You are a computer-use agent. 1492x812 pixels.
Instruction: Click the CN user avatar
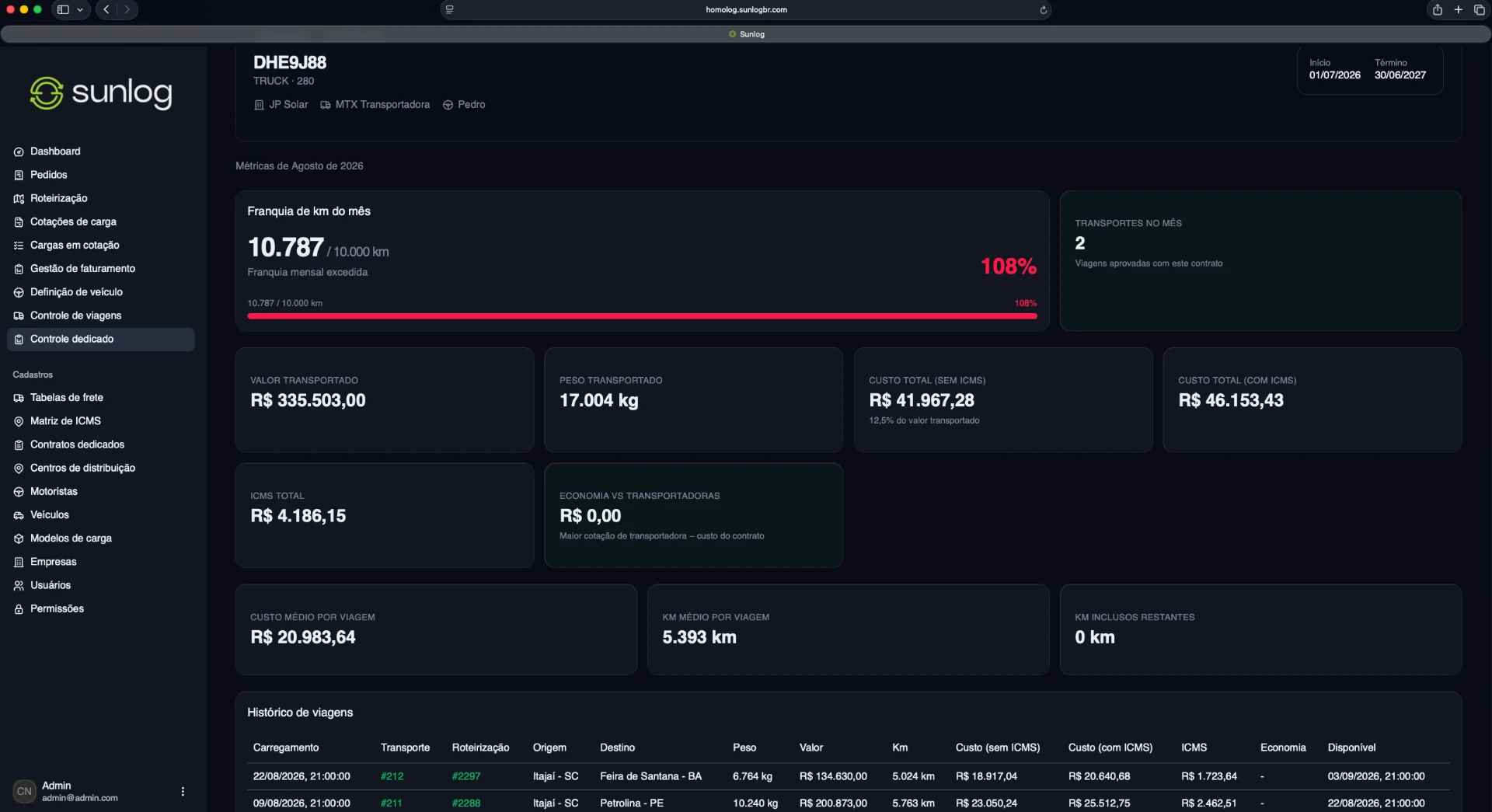pyautogui.click(x=24, y=792)
